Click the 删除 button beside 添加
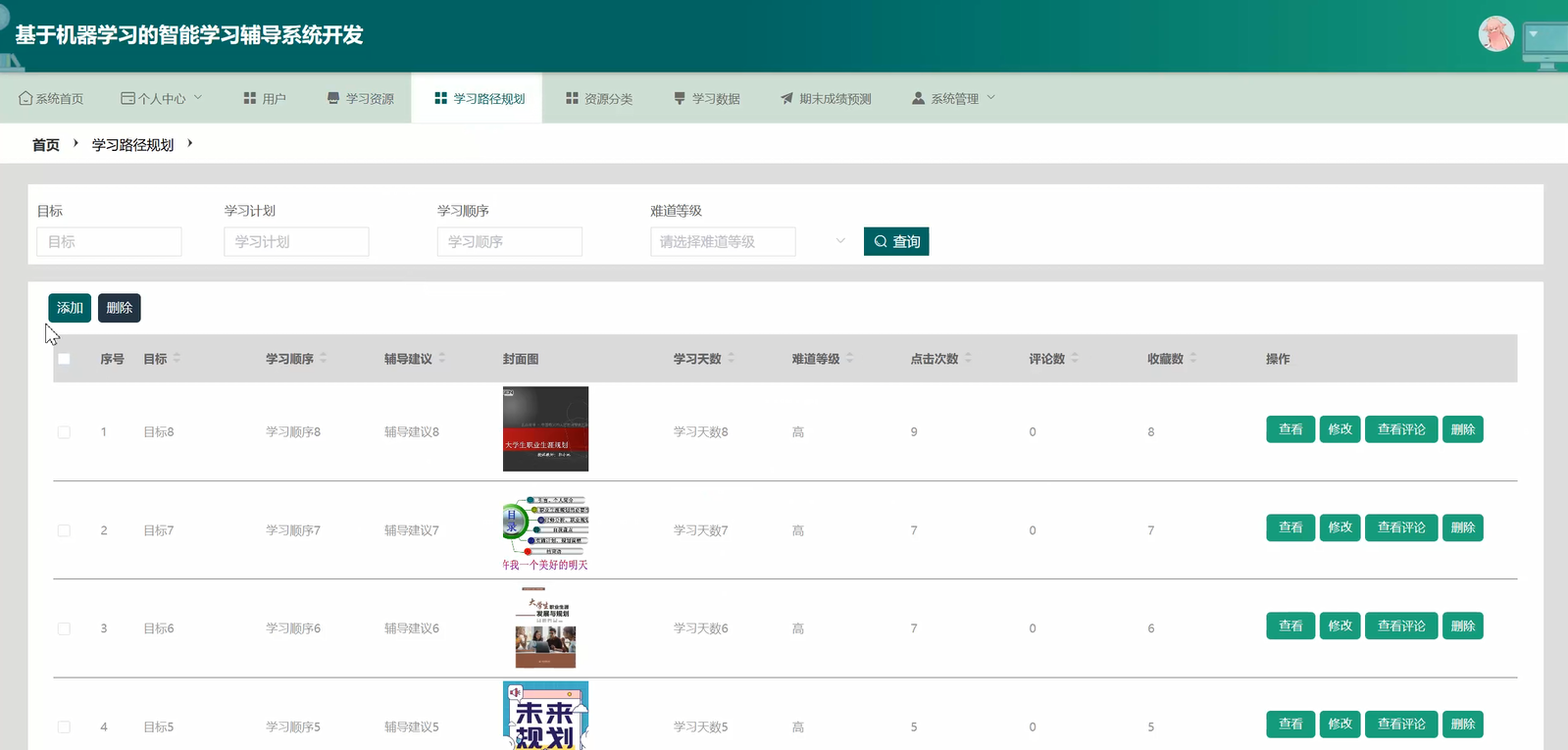This screenshot has height=750, width=1568. [120, 308]
